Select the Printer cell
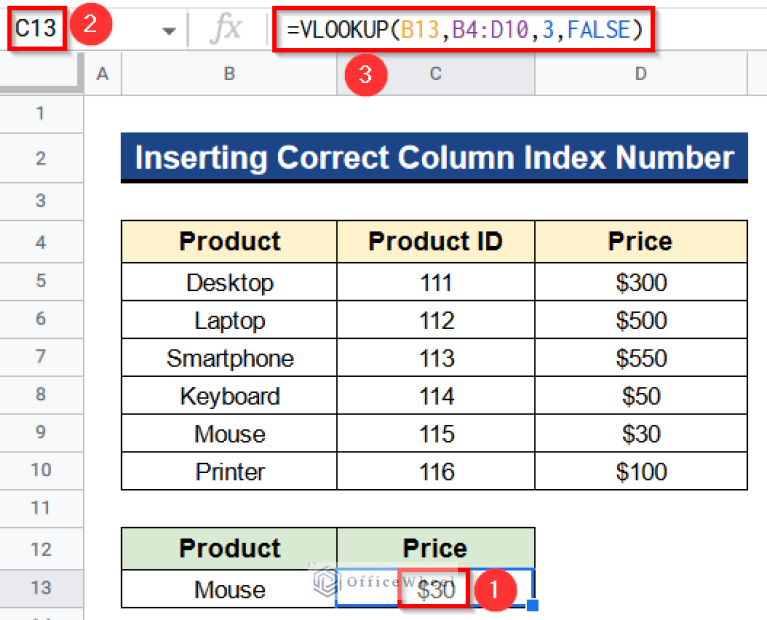The width and height of the screenshot is (767, 620). (x=229, y=472)
